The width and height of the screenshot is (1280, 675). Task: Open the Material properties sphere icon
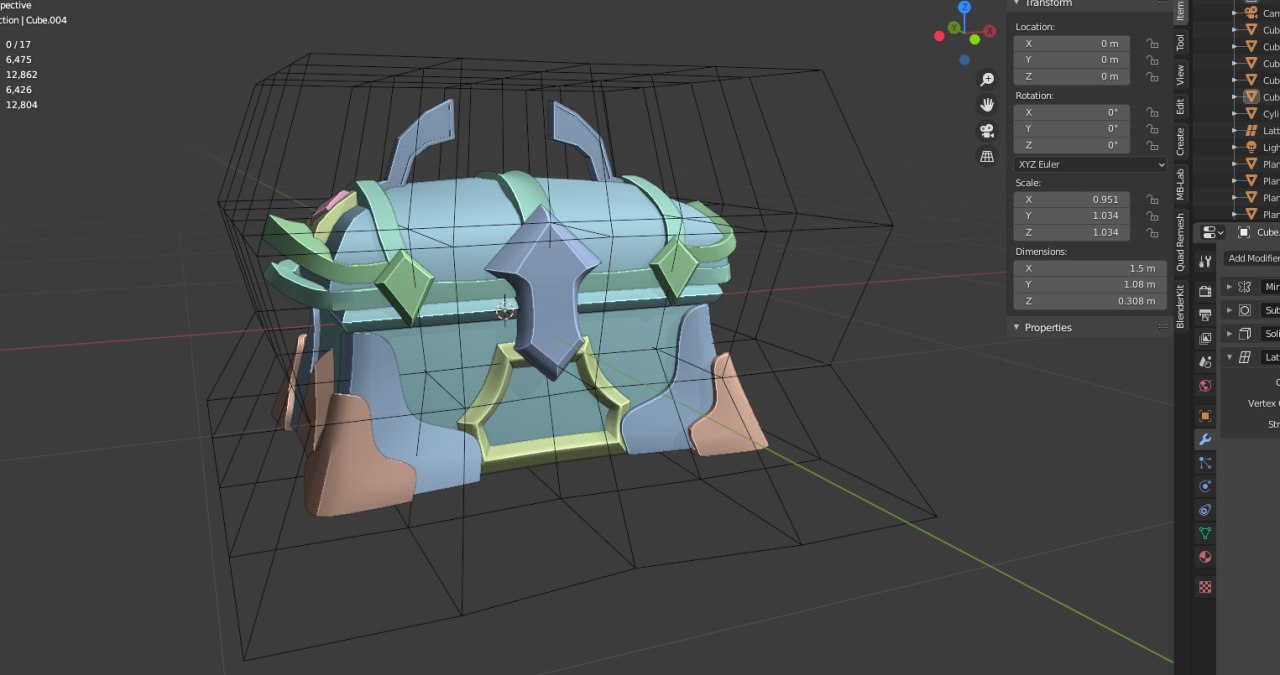point(1205,557)
